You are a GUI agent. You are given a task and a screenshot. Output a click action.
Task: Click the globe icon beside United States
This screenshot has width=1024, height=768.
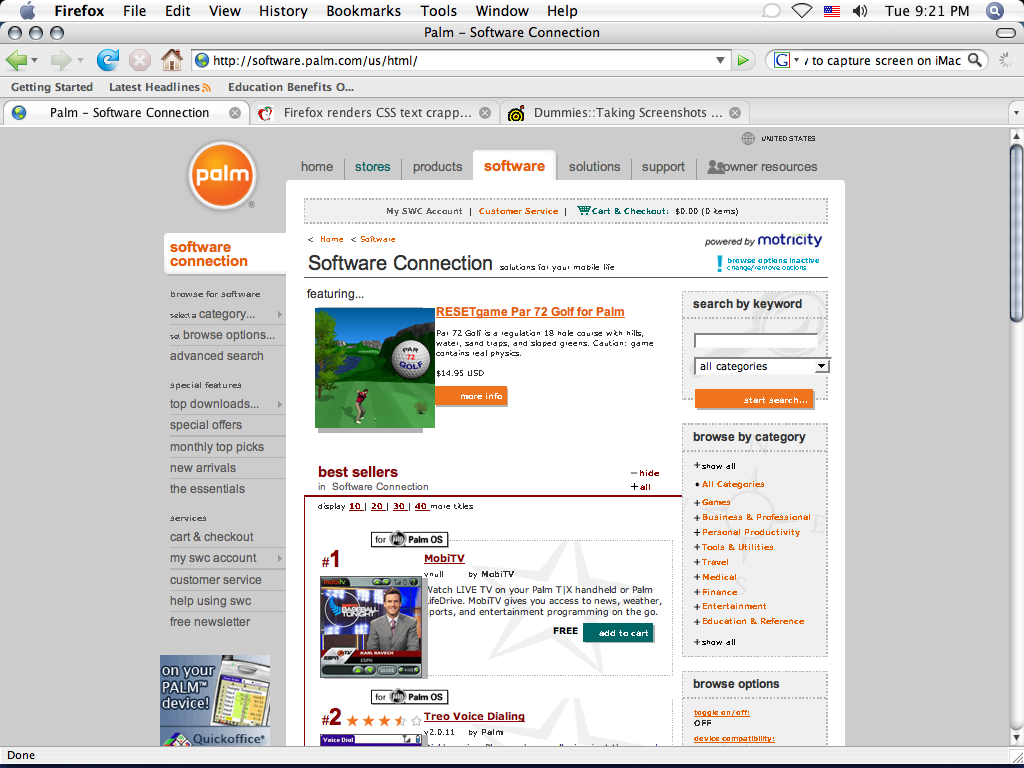pyautogui.click(x=748, y=138)
